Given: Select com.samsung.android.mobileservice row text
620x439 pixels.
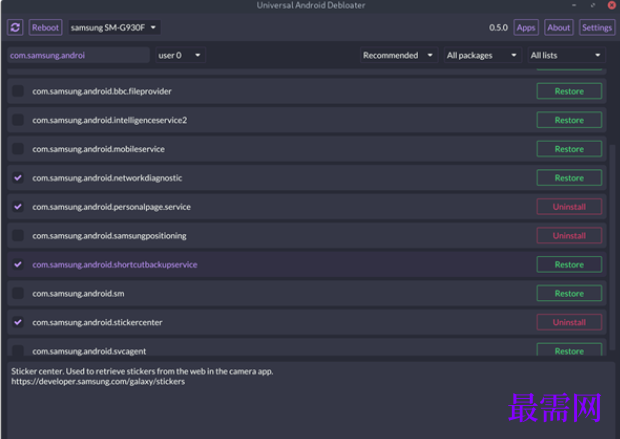Looking at the screenshot, I should pyautogui.click(x=98, y=149).
